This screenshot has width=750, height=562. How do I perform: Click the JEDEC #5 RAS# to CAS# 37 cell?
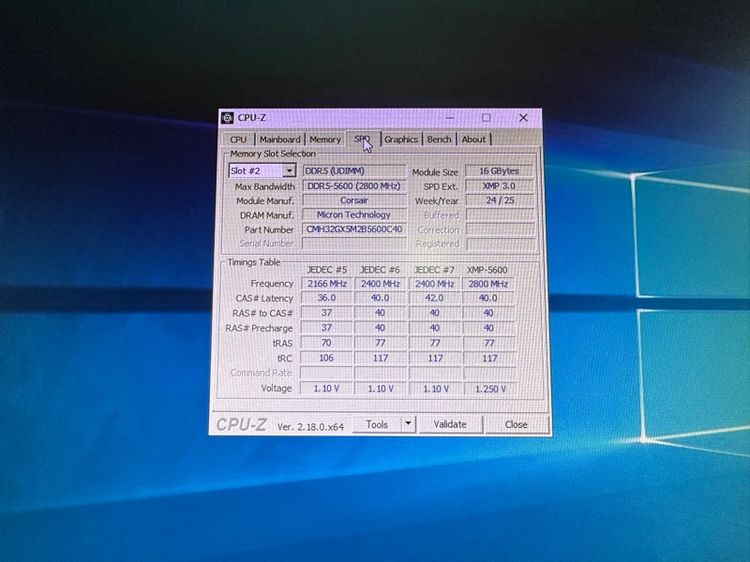[327, 313]
